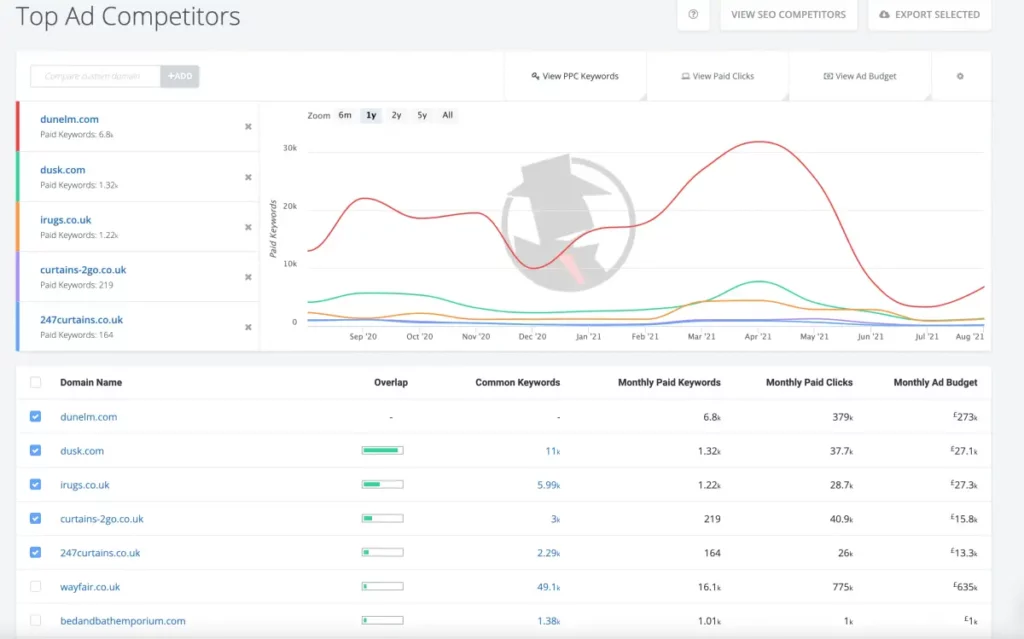The width and height of the screenshot is (1024, 639).
Task: Toggle the select-all header checkbox
Action: coord(35,382)
